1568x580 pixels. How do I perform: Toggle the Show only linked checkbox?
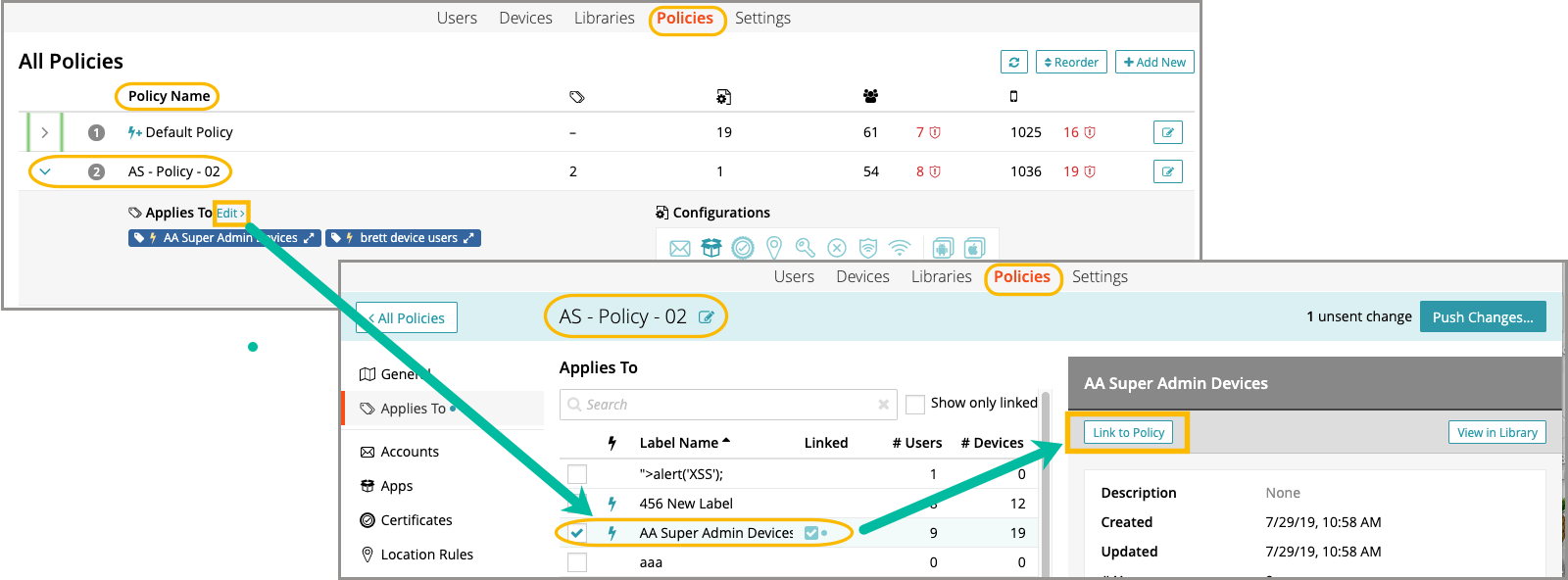coord(915,404)
